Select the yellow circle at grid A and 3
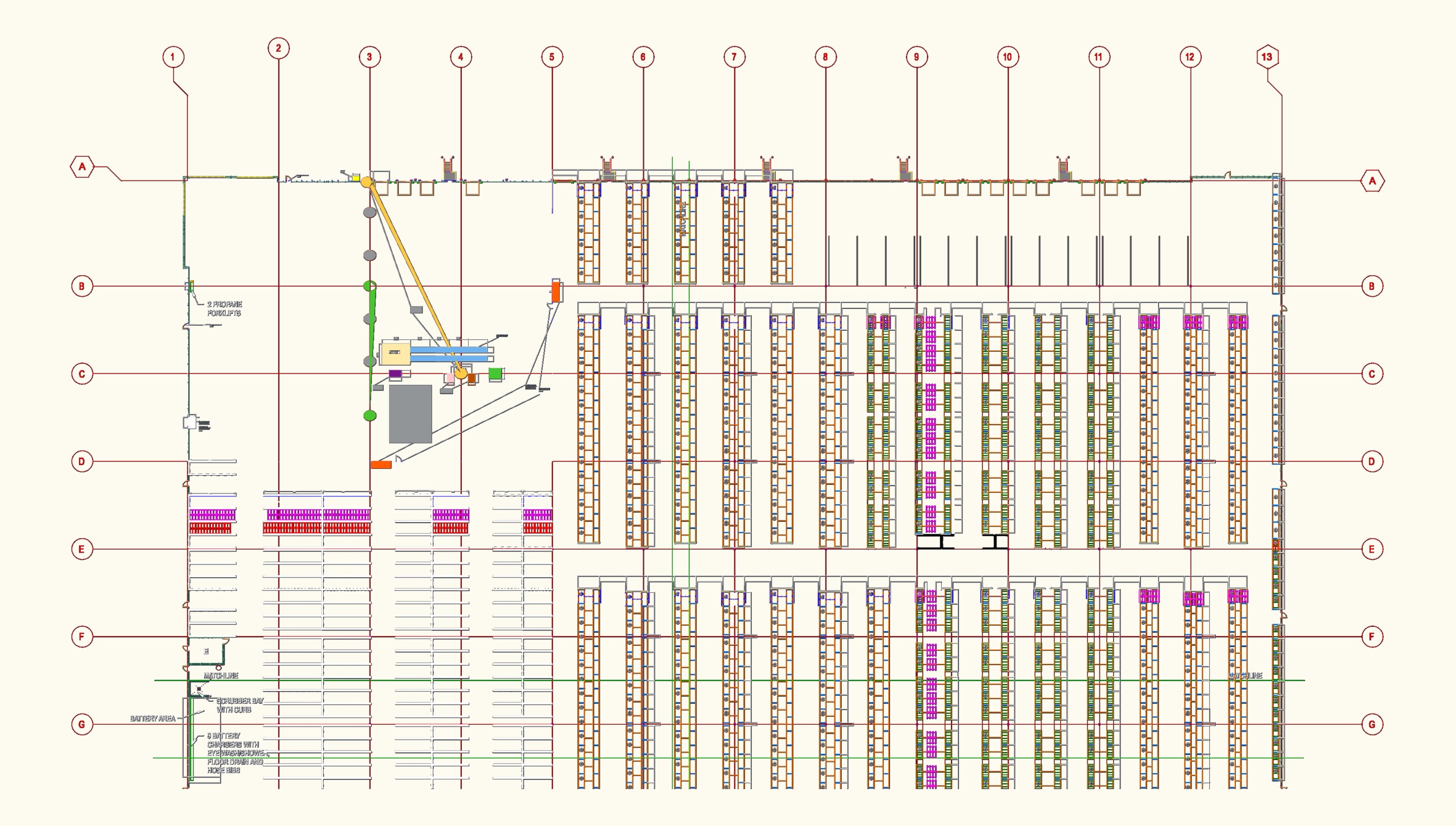 (x=367, y=182)
